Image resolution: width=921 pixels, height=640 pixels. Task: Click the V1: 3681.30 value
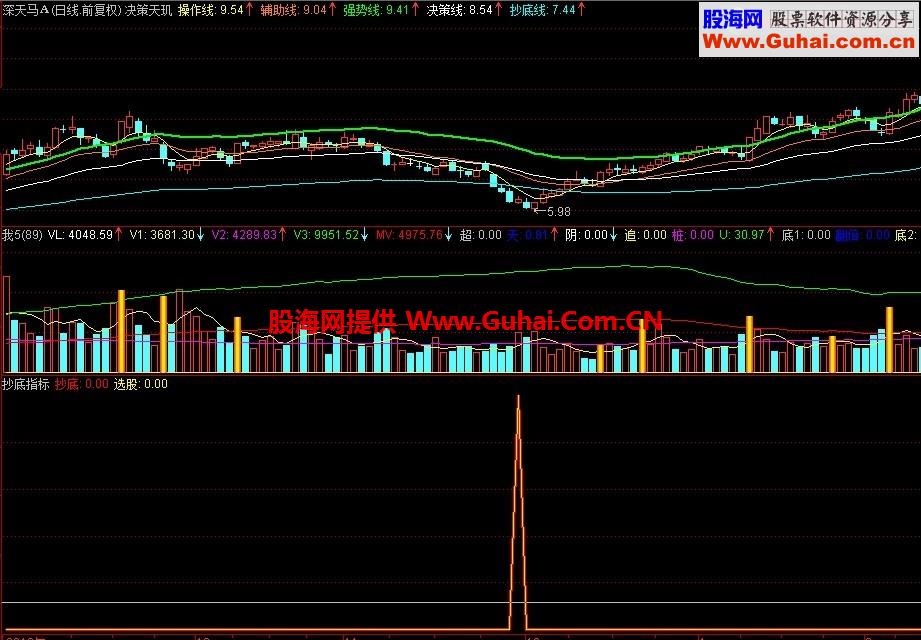162,235
